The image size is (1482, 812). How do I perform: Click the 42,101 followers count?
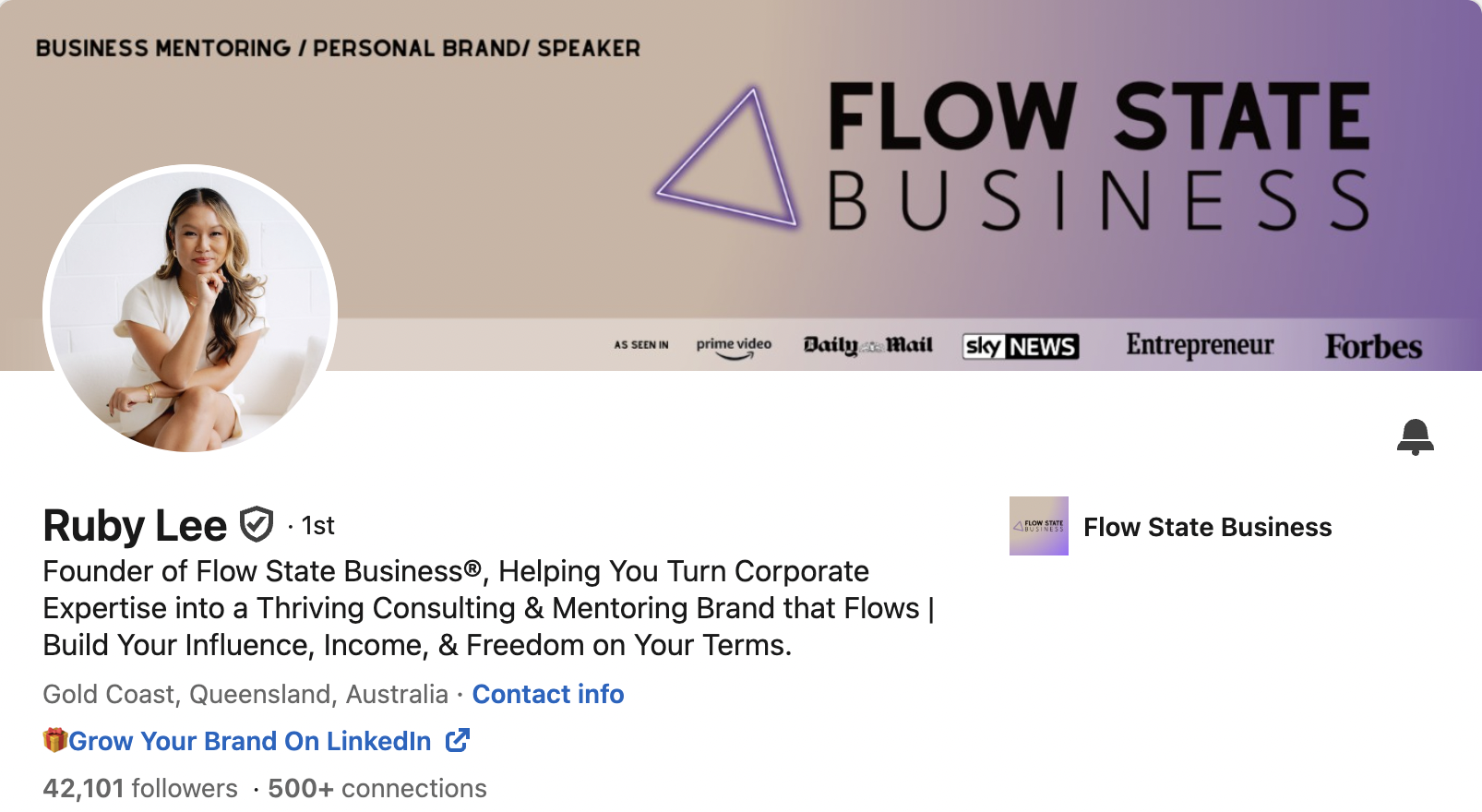(x=140, y=788)
